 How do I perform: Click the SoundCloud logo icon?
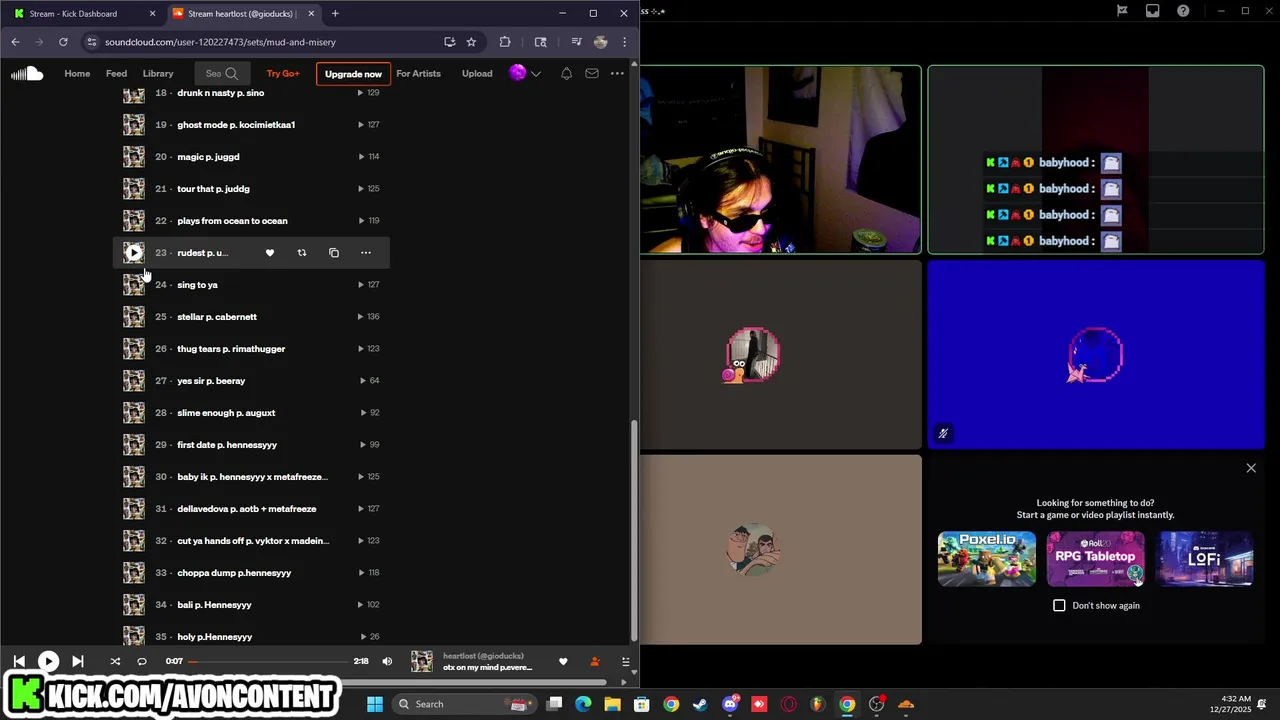[x=27, y=73]
